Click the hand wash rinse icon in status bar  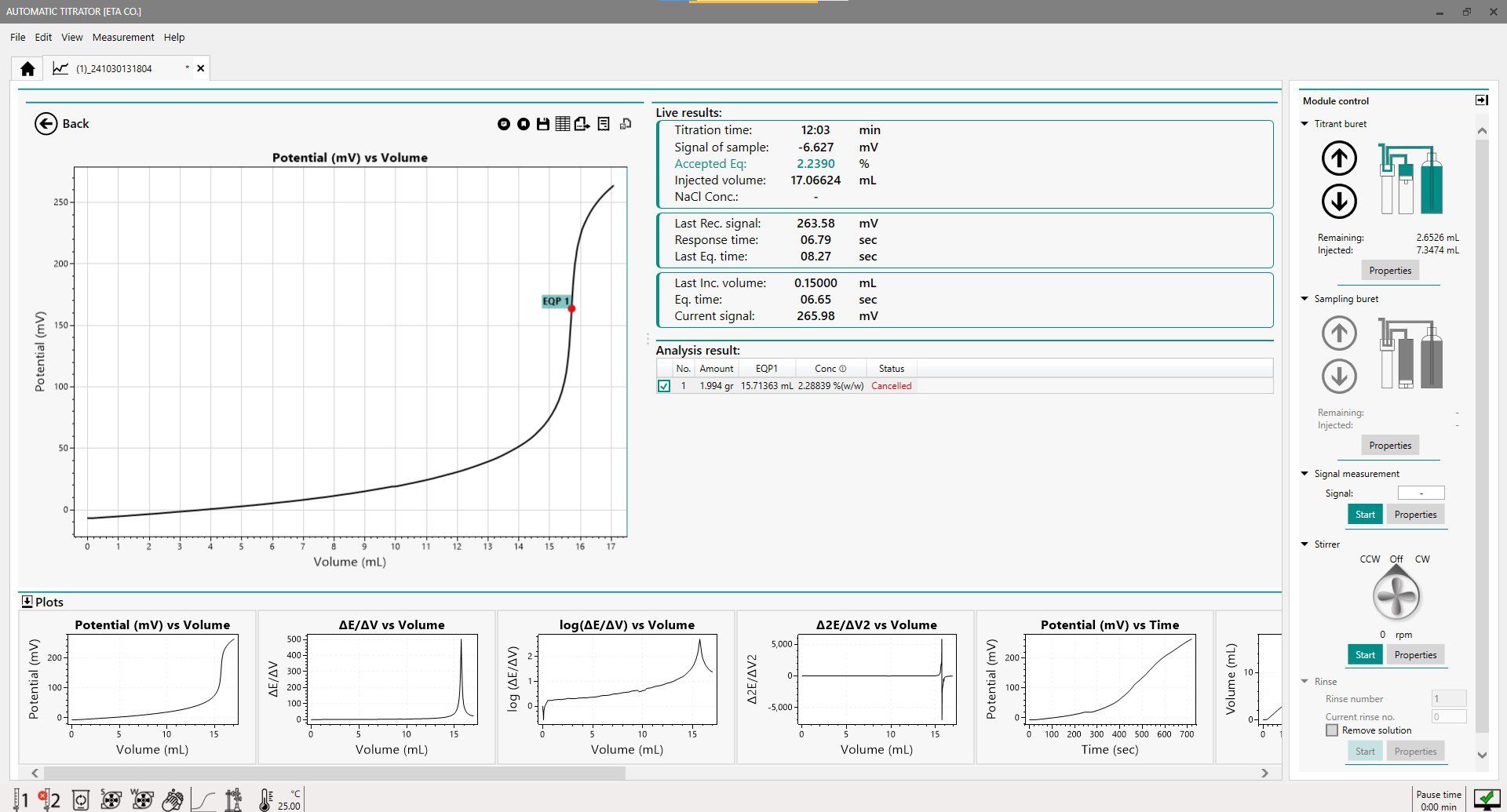coord(173,799)
